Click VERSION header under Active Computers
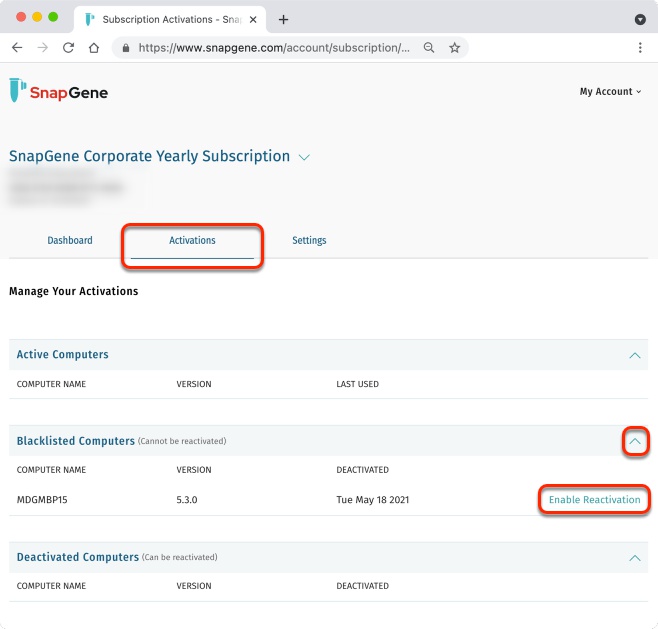Viewport: 658px width, 629px height. click(194, 384)
